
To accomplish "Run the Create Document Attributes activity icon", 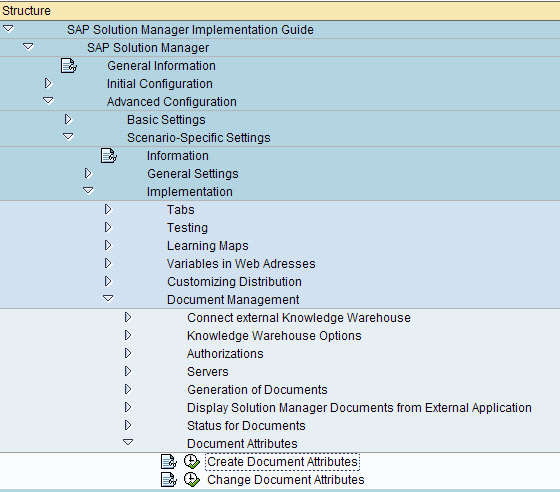I will 192,462.
